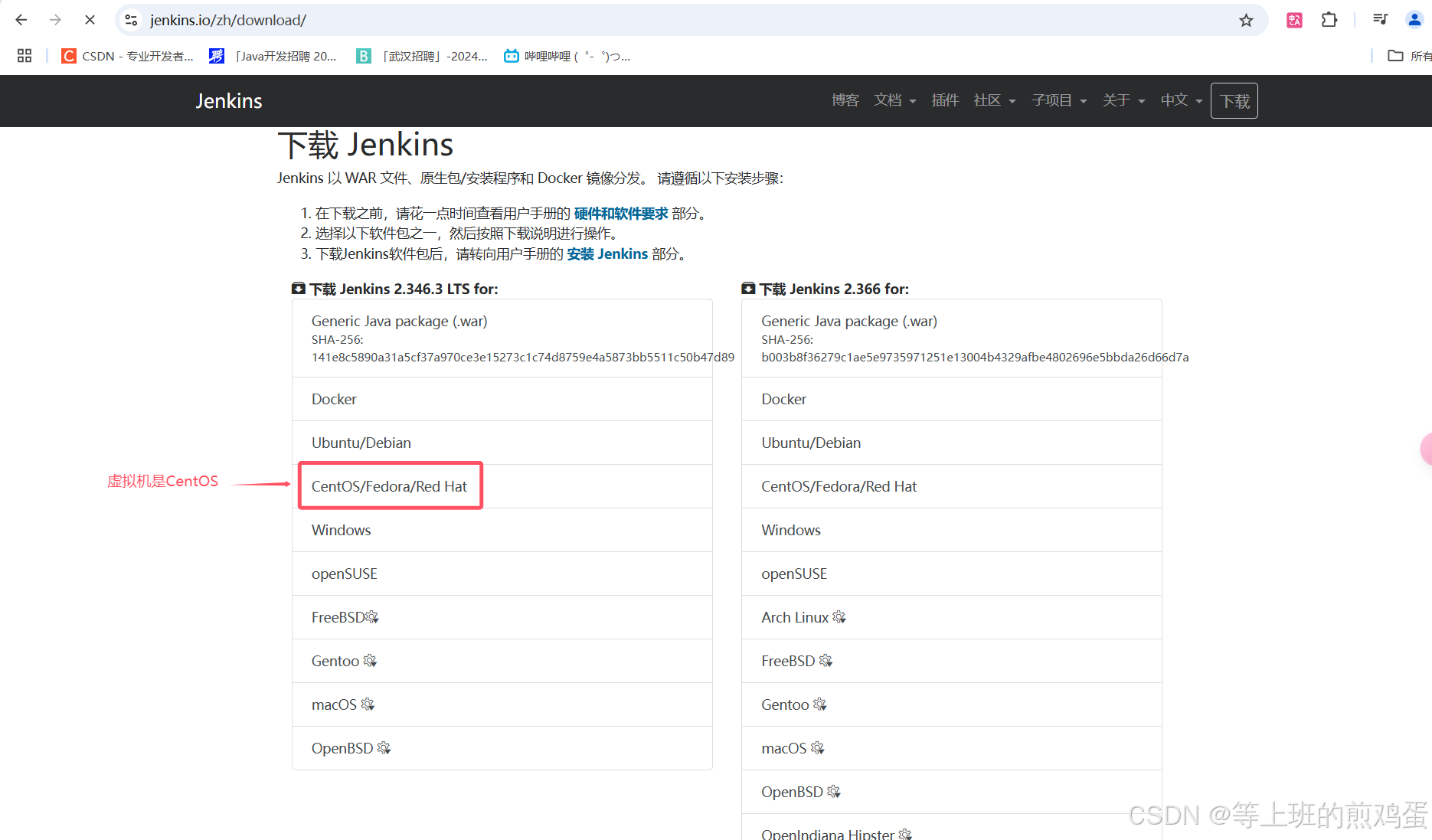Click the browser back arrow
The image size is (1432, 840).
pyautogui.click(x=21, y=20)
